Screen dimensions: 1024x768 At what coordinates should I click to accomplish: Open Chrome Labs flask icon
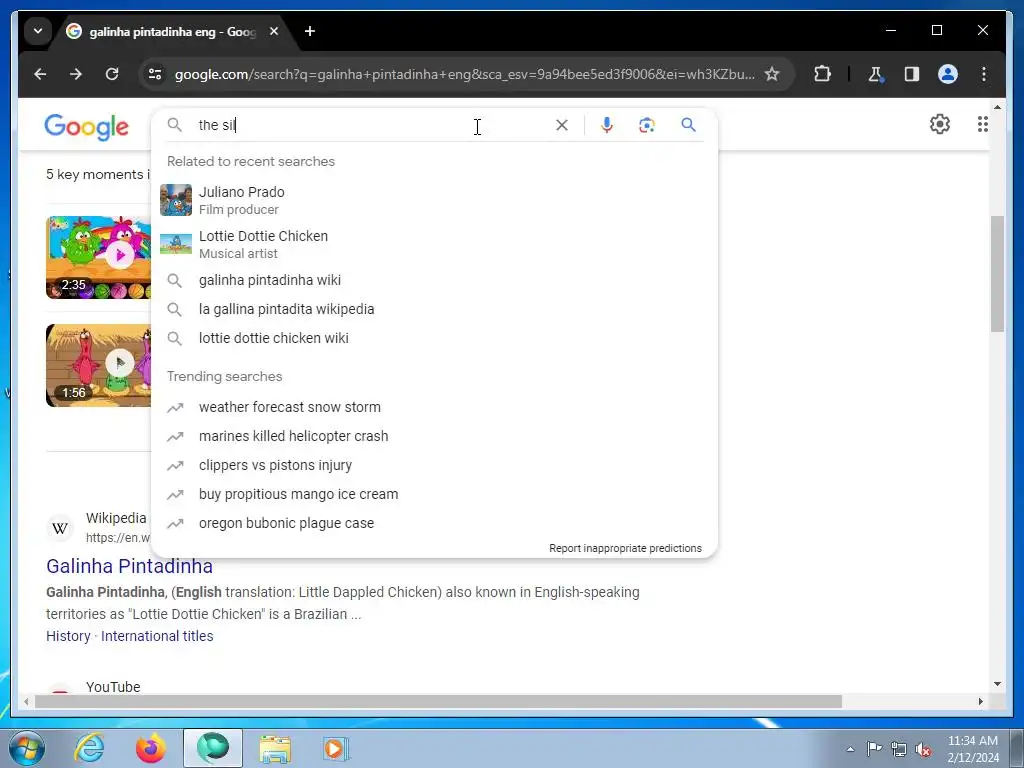click(x=875, y=74)
